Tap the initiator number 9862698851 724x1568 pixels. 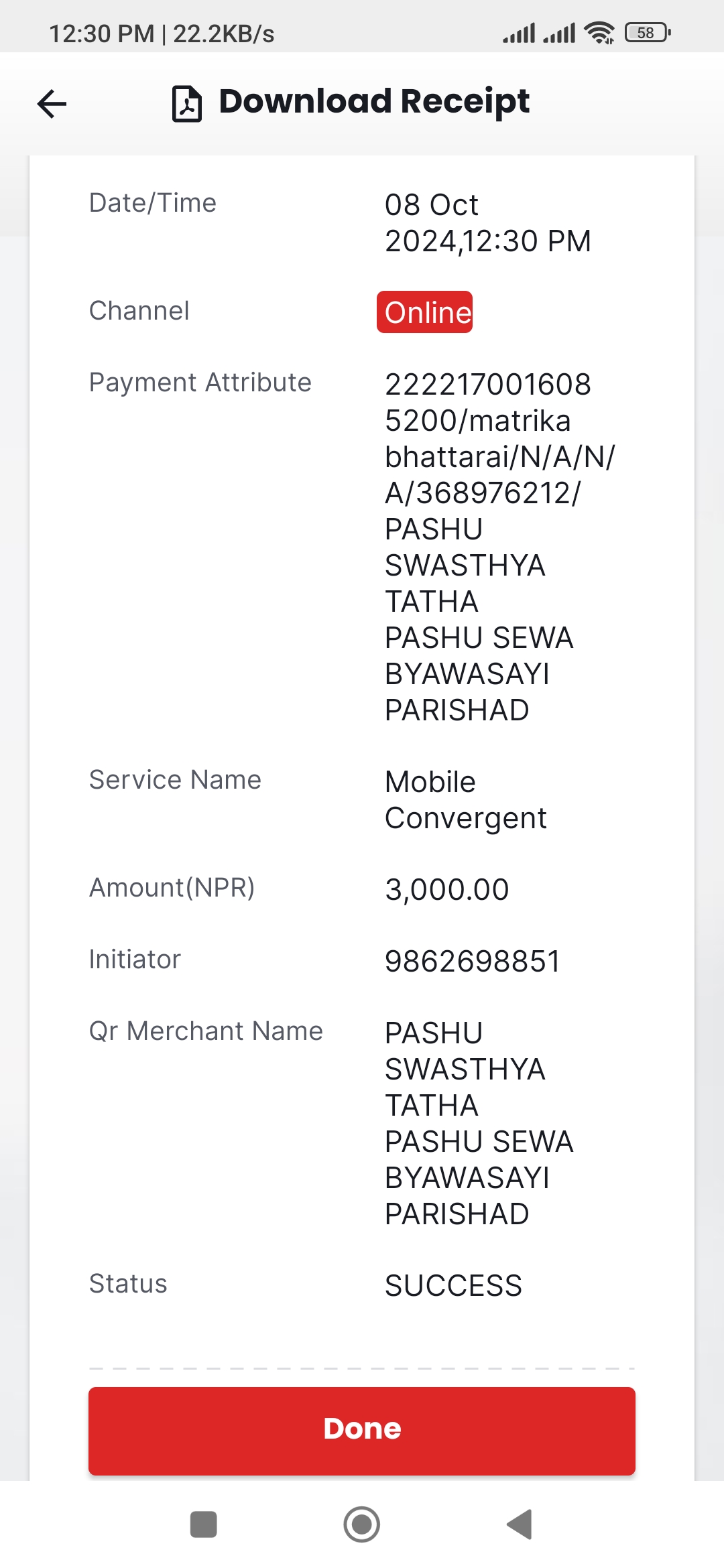click(473, 961)
